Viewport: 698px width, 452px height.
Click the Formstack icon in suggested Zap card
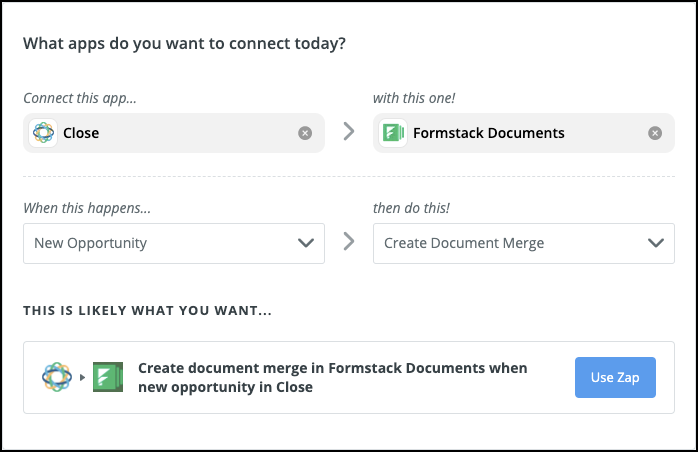[107, 377]
